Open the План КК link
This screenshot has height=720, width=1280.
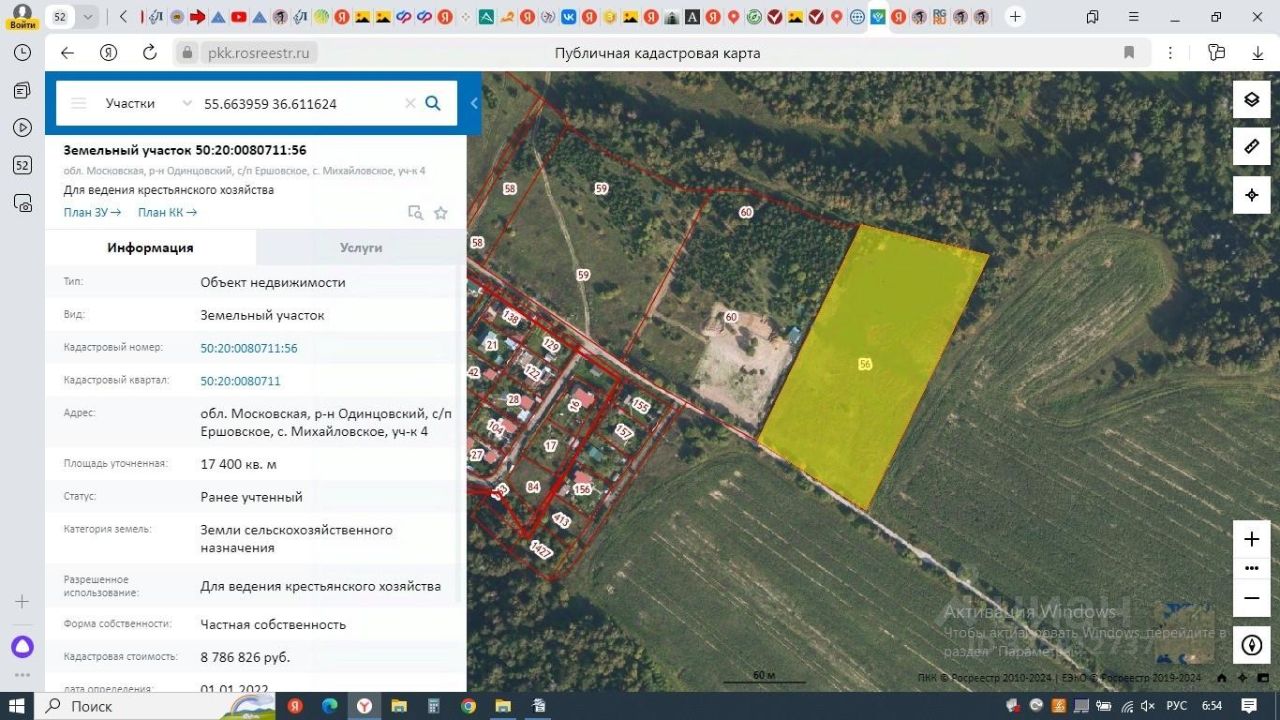167,212
